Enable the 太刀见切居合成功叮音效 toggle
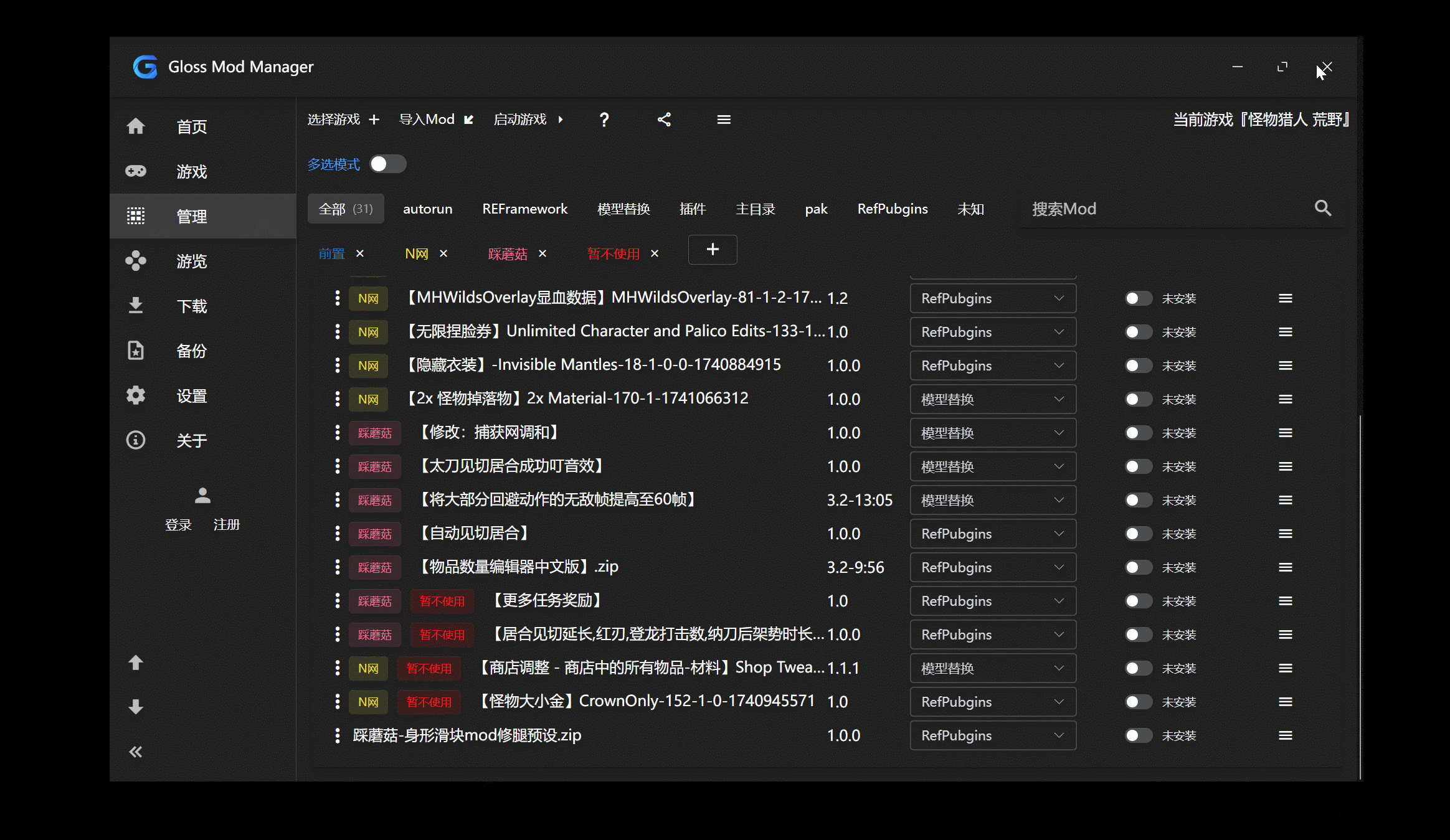This screenshot has width=1450, height=840. (1139, 466)
